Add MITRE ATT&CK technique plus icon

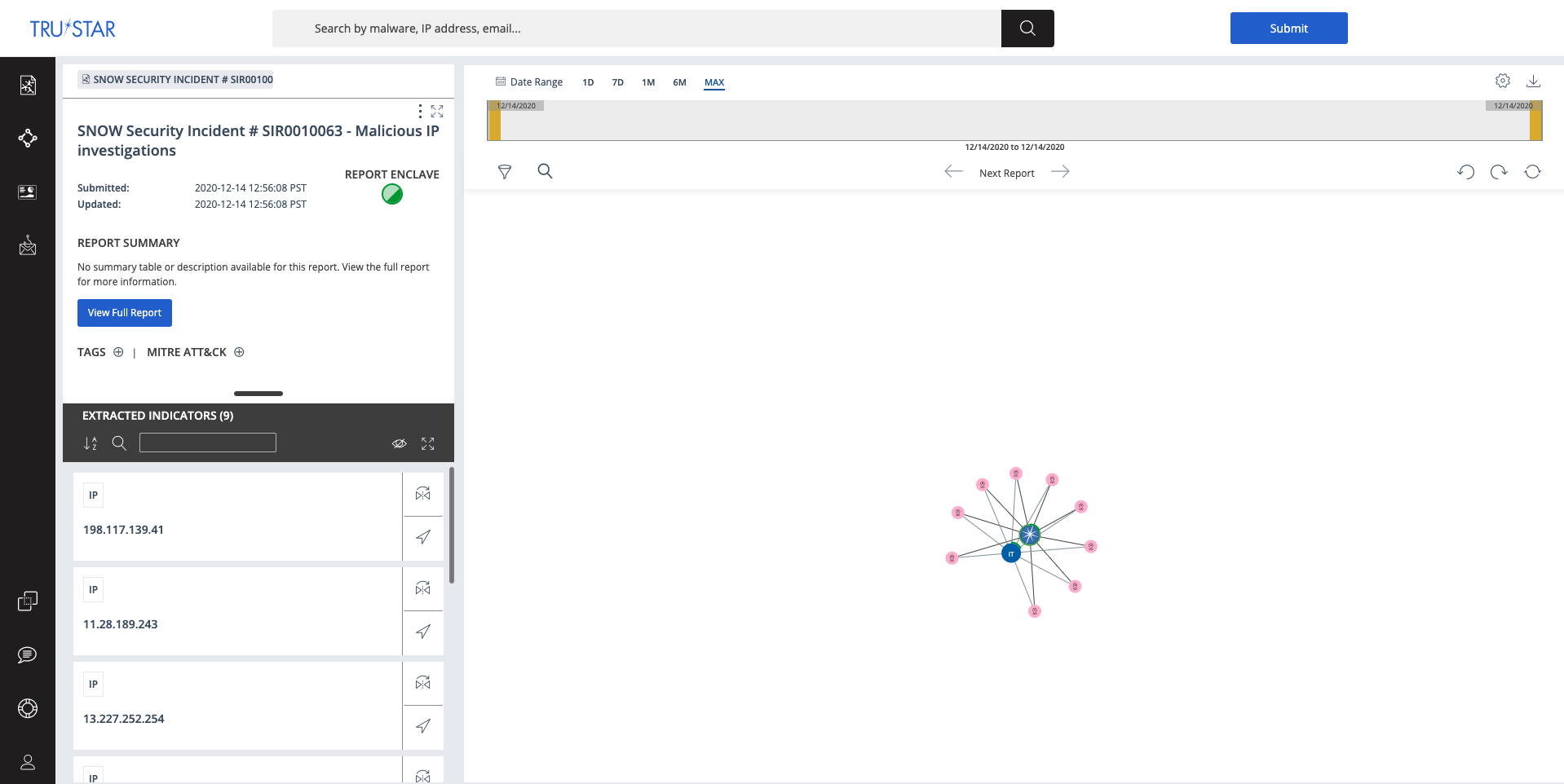tap(239, 352)
